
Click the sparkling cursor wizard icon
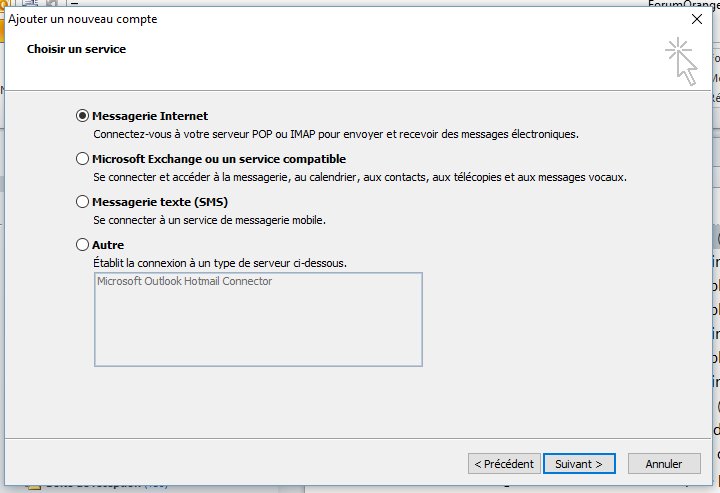[x=682, y=60]
